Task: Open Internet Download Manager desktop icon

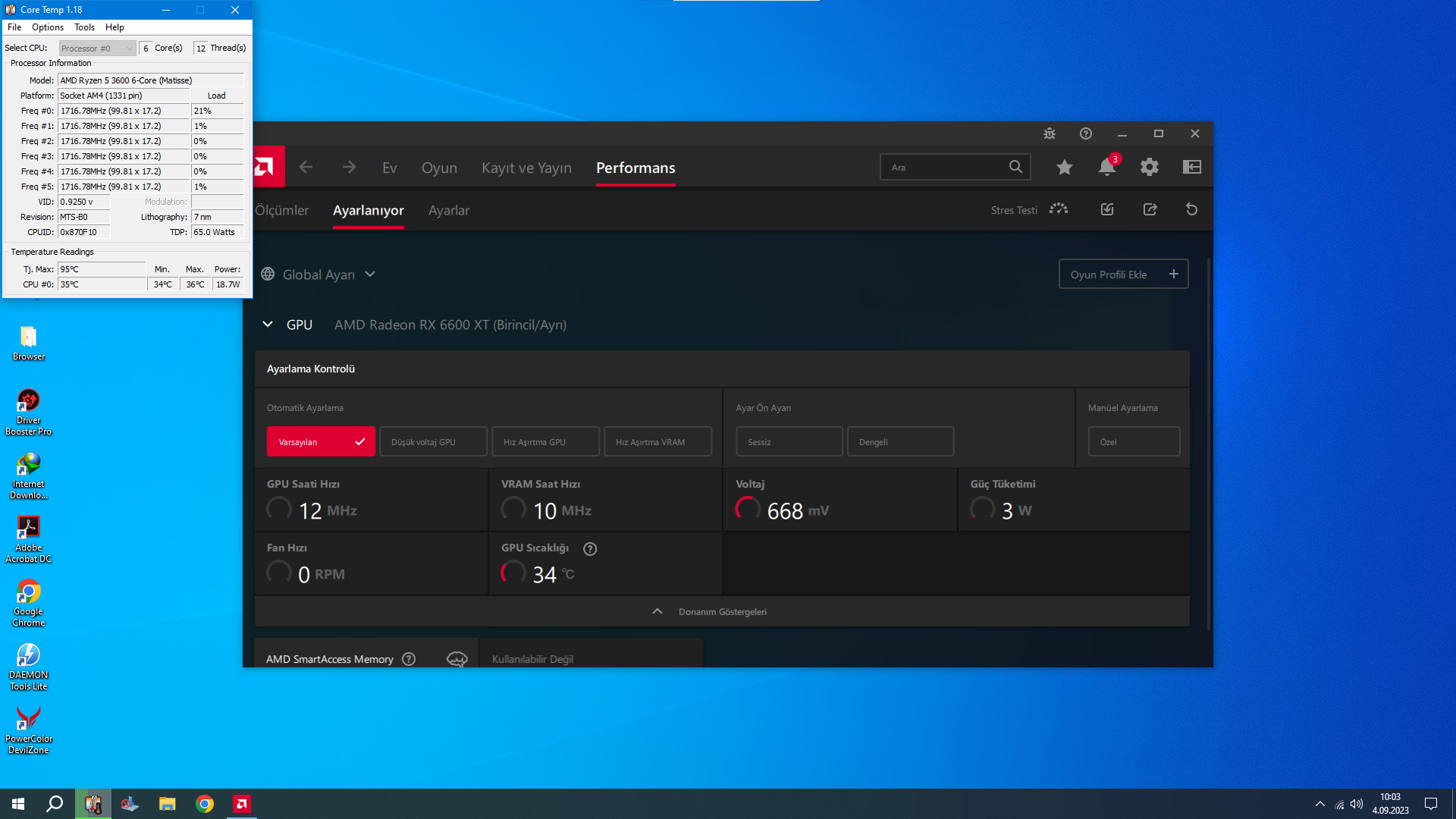Action: (29, 476)
